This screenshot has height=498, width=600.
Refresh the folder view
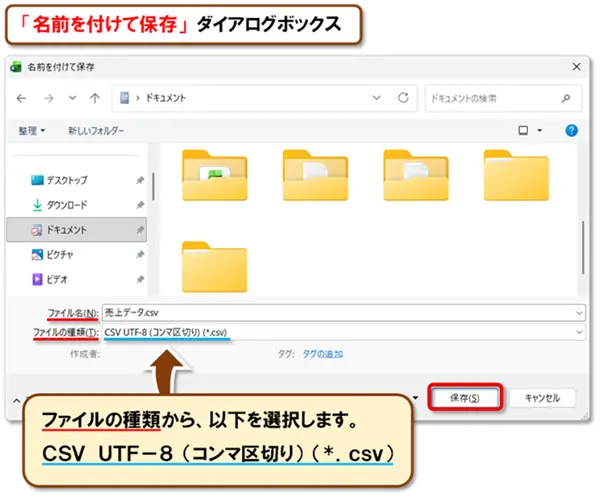click(403, 98)
